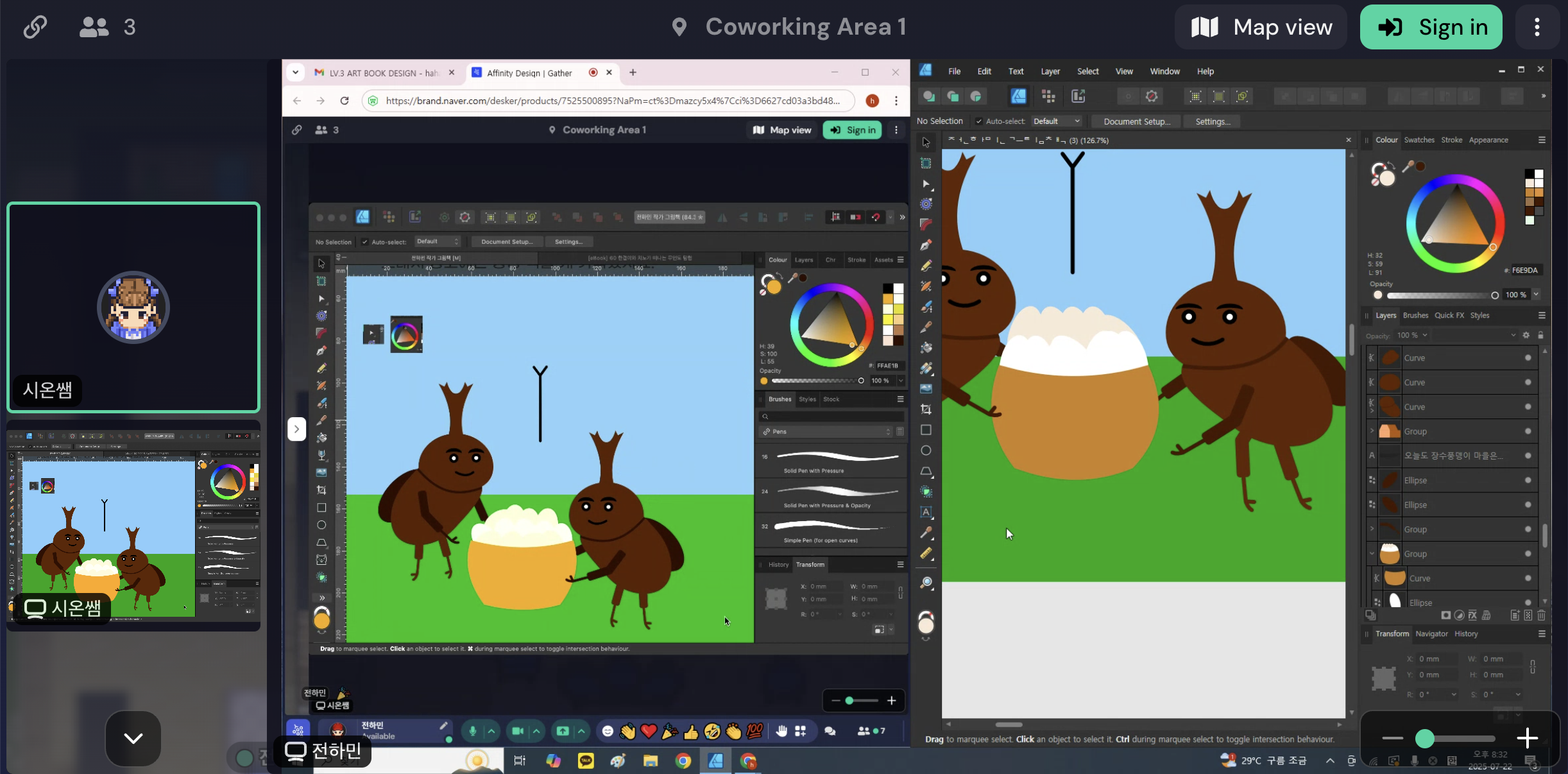This screenshot has height=774, width=1568.
Task: Select the Artistic Text tool in the right Affinity window
Action: click(x=926, y=512)
